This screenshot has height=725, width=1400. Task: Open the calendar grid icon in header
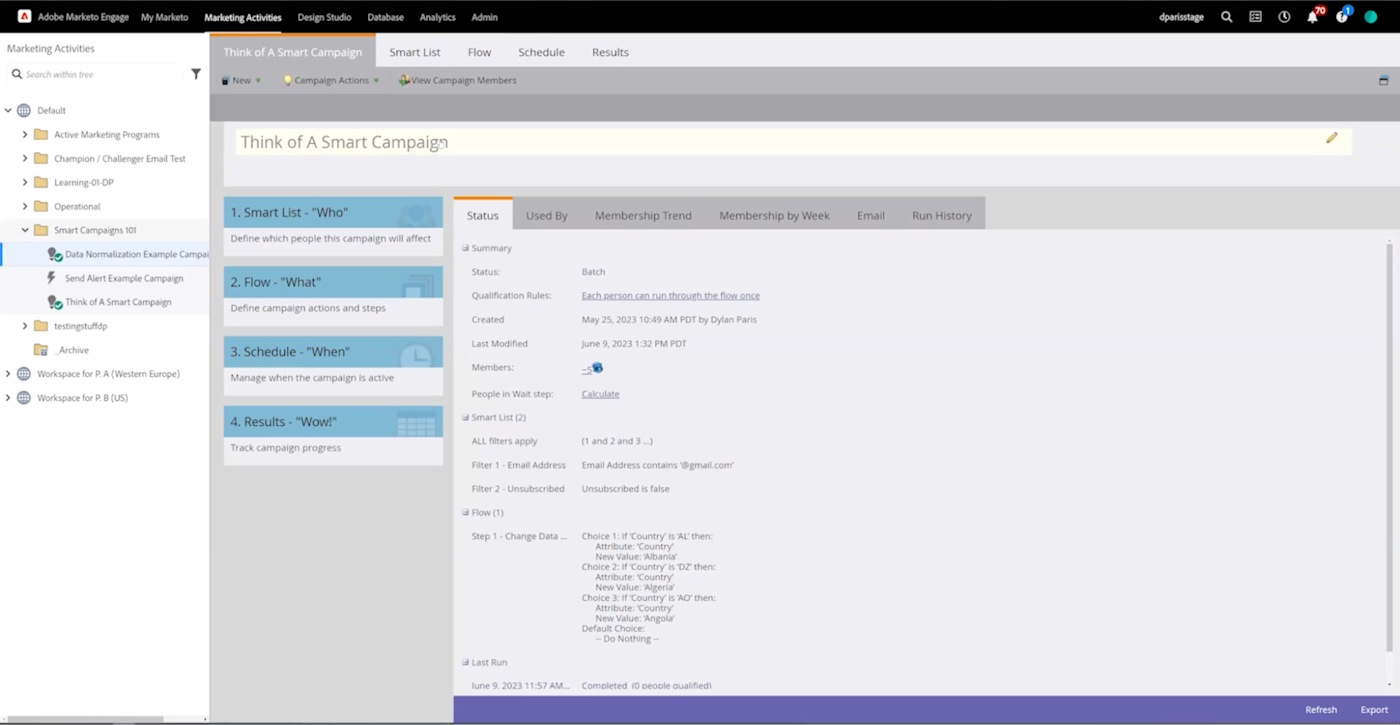tap(1256, 17)
